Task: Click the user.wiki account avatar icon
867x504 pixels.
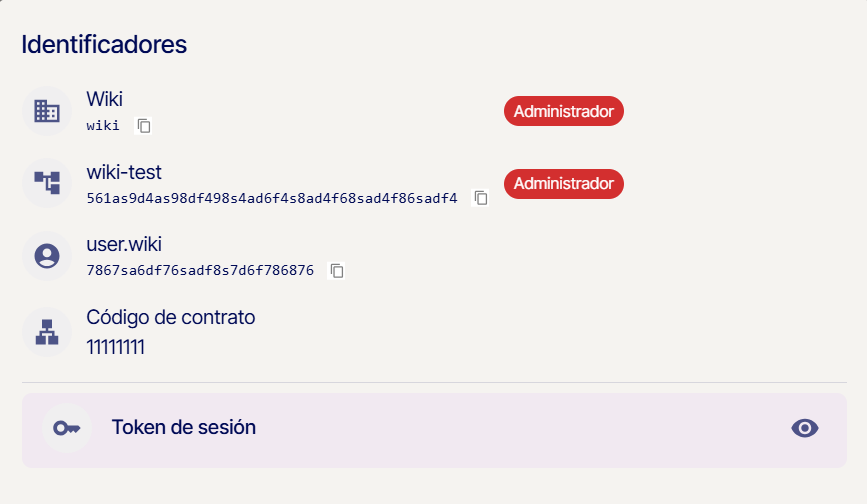Action: tap(47, 256)
